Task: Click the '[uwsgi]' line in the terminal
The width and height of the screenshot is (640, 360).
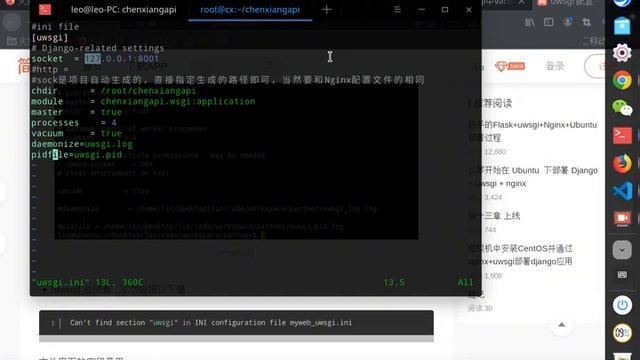Action: 50,37
